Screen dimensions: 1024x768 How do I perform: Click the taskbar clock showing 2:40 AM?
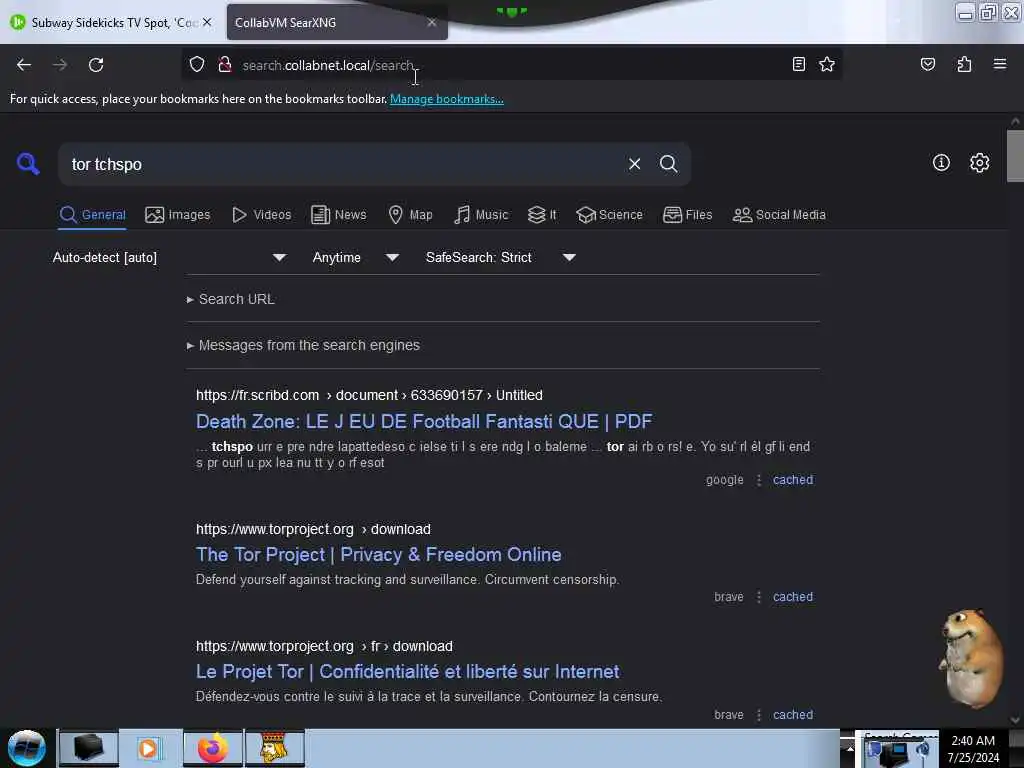pos(973,749)
